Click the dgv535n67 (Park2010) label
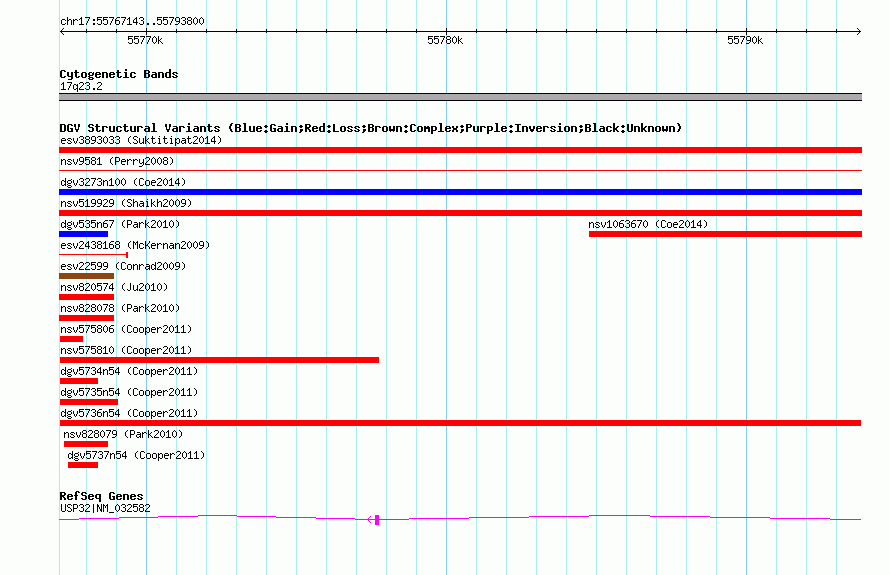890x575 pixels. tap(120, 224)
